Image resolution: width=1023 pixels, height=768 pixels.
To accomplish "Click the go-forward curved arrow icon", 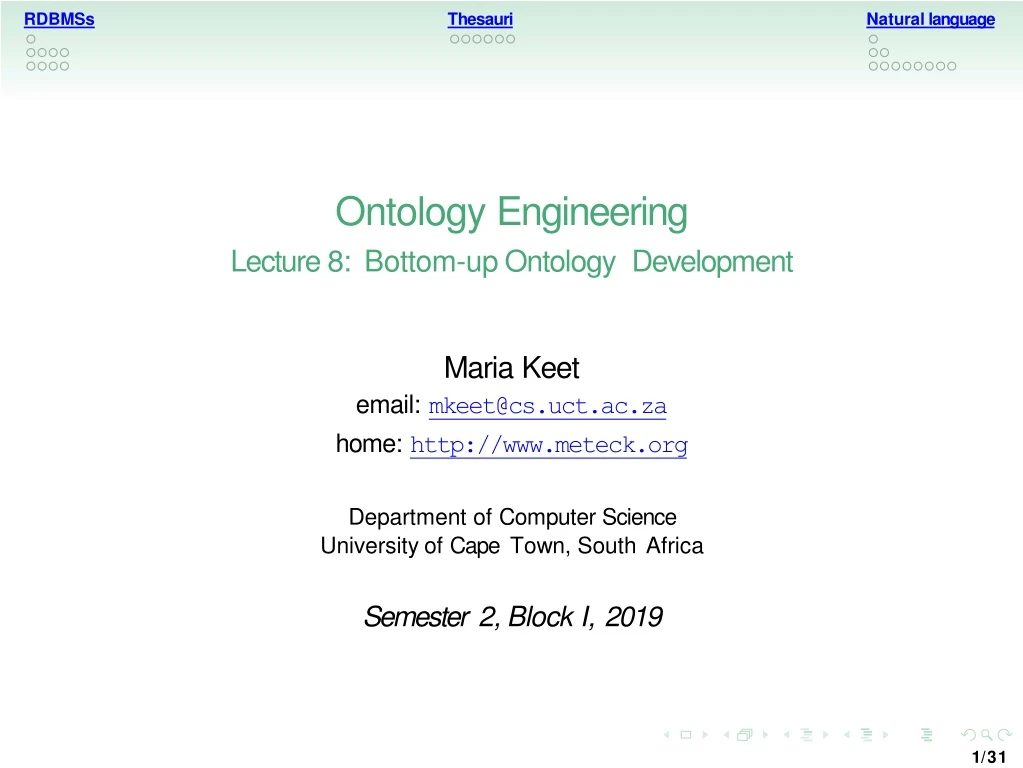I will click(1005, 735).
